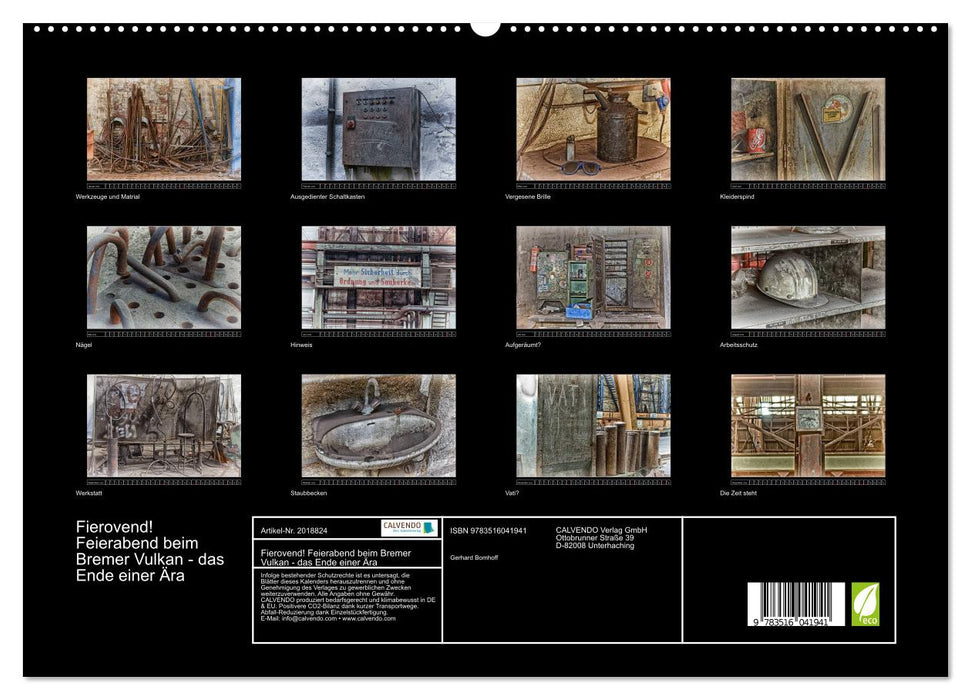Screen dimensions: 971x700
Task: Open the 'Werkstatt' thumbnail
Action: [x=163, y=425]
